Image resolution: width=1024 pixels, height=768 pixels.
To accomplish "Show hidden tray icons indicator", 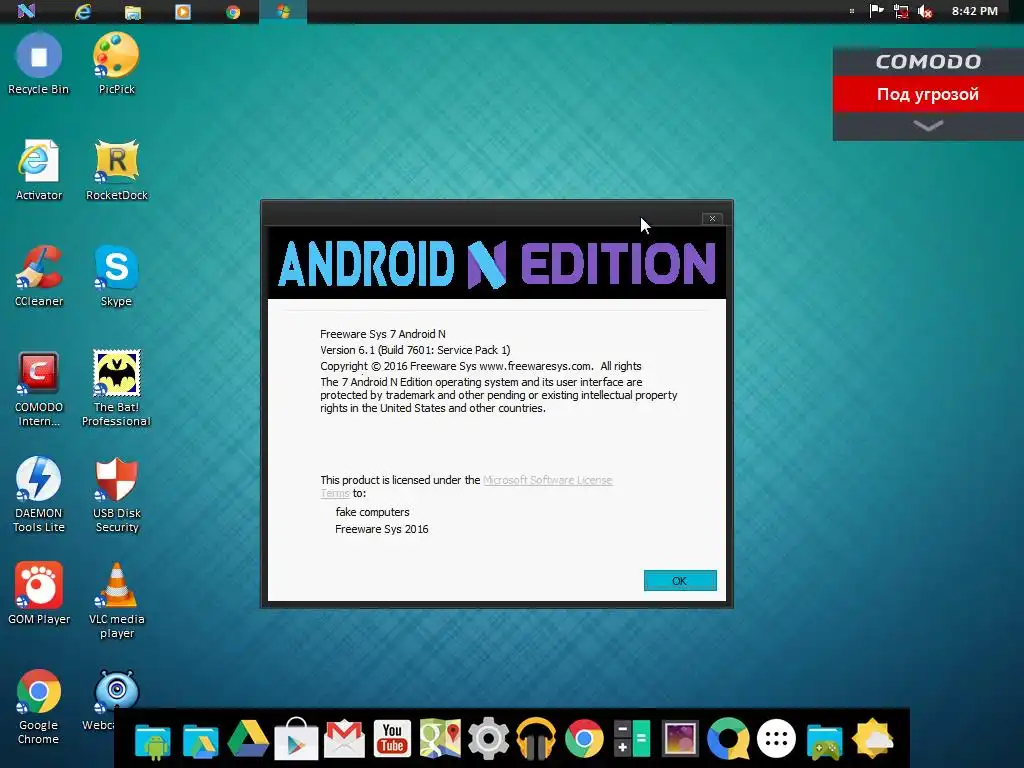I will pyautogui.click(x=852, y=11).
